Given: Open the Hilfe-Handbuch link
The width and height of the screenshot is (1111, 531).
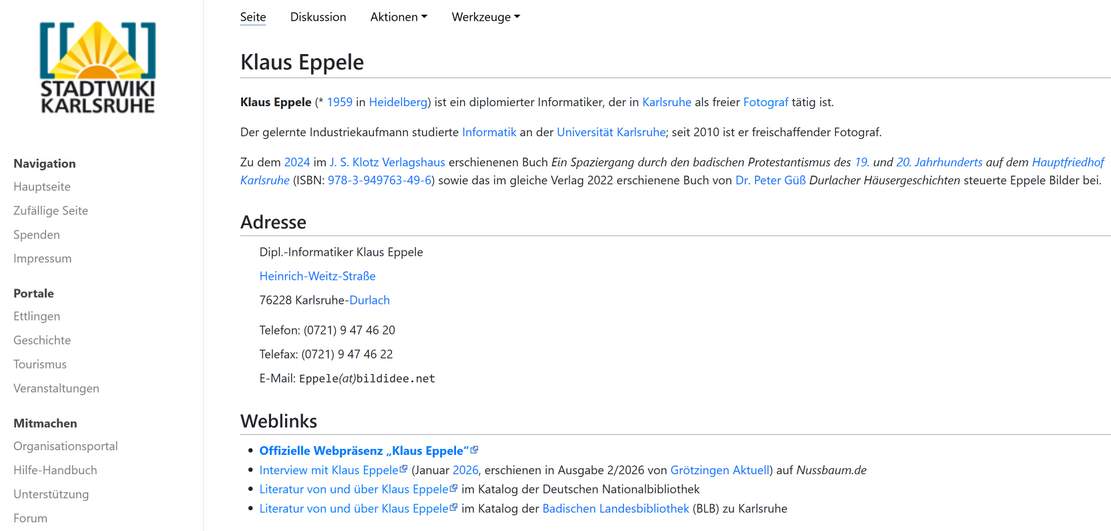Looking at the screenshot, I should [55, 471].
